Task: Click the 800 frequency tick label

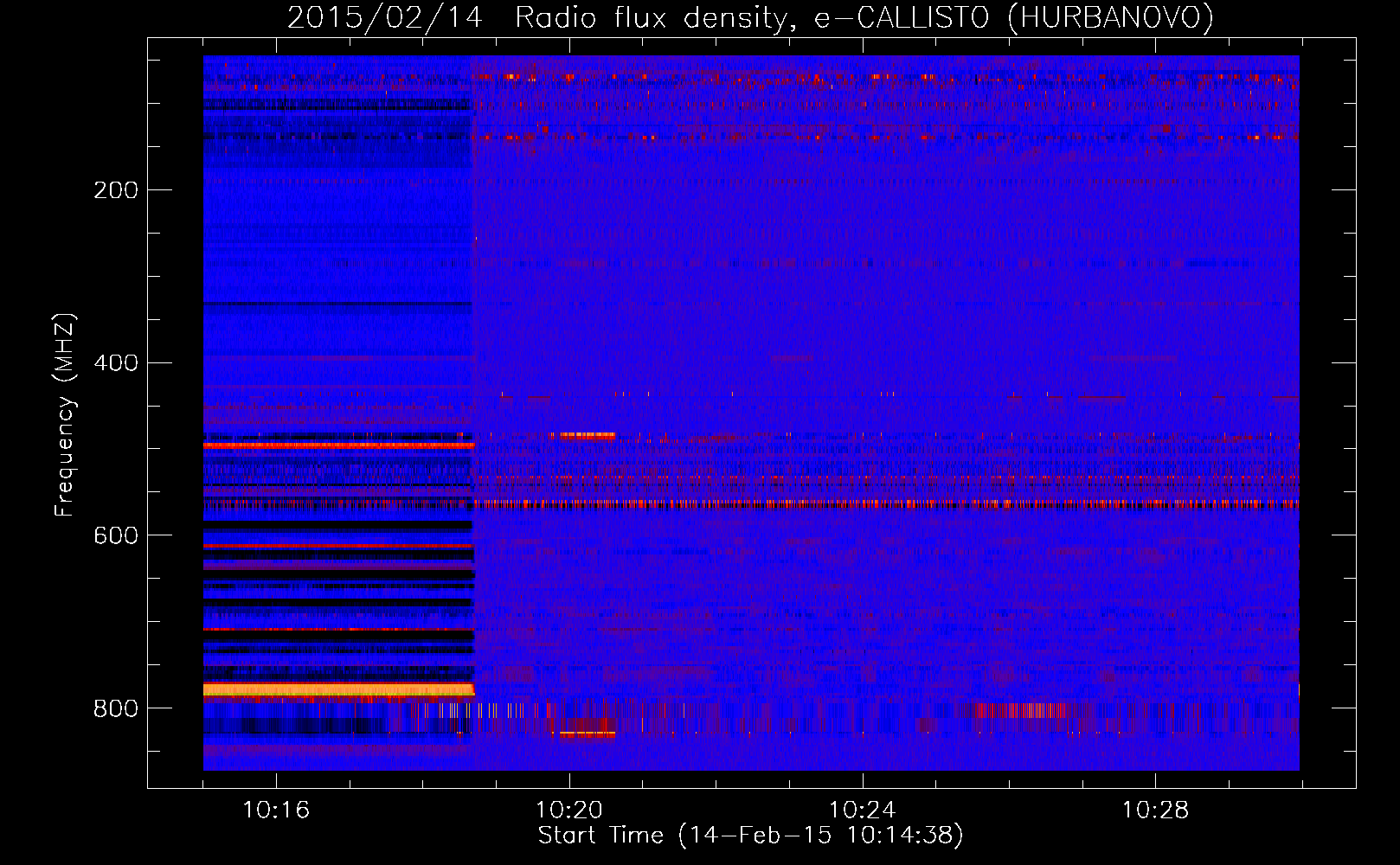Action: pyautogui.click(x=116, y=709)
